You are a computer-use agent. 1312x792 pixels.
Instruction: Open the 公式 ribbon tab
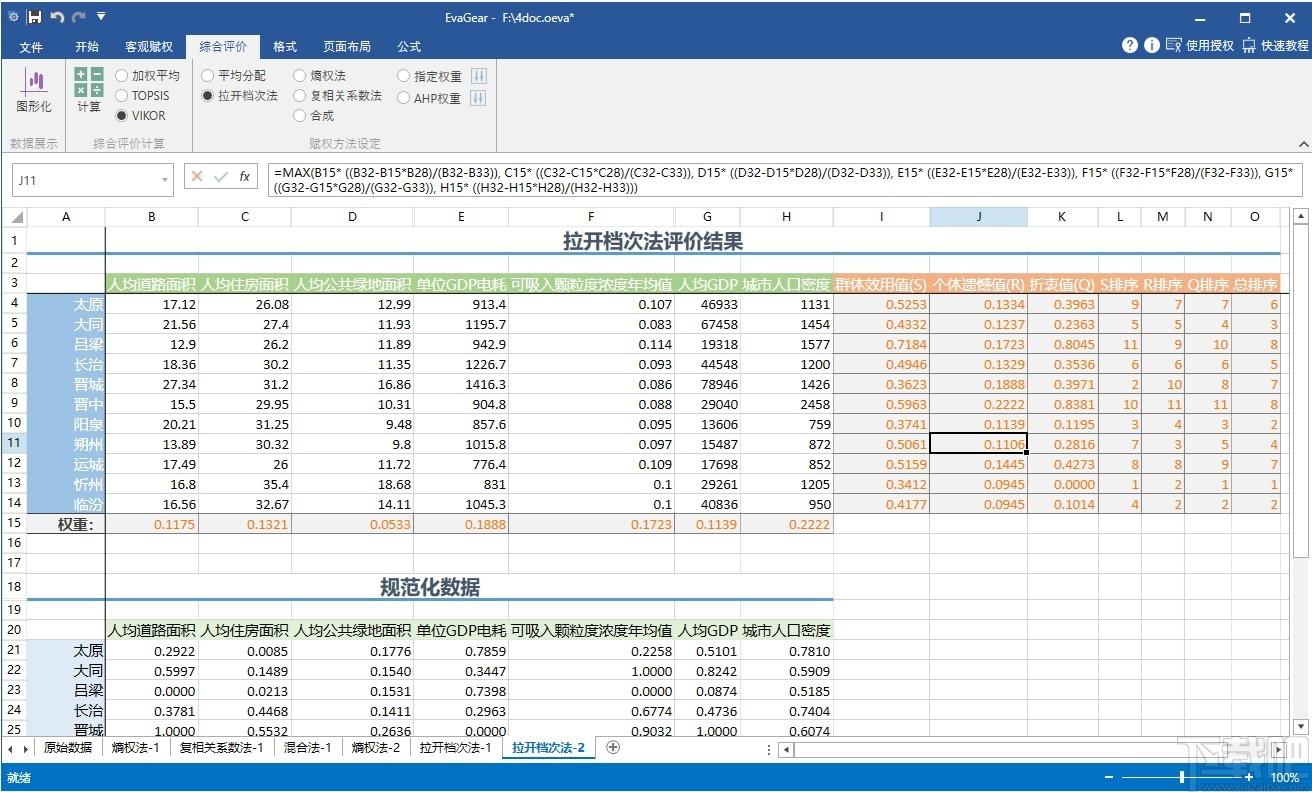(409, 47)
